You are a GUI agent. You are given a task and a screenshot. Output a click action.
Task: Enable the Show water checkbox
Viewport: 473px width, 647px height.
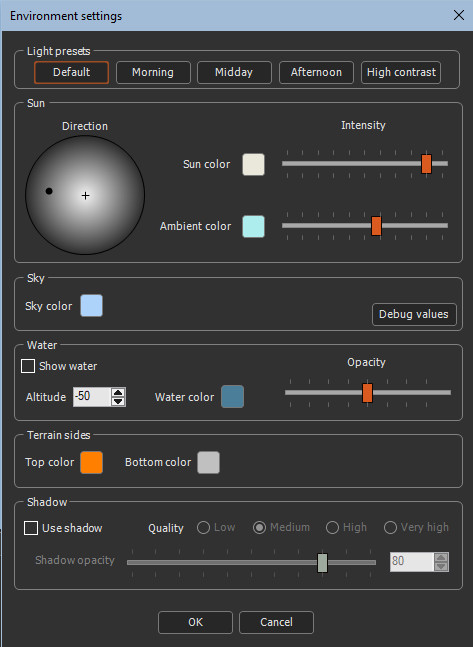point(28,366)
